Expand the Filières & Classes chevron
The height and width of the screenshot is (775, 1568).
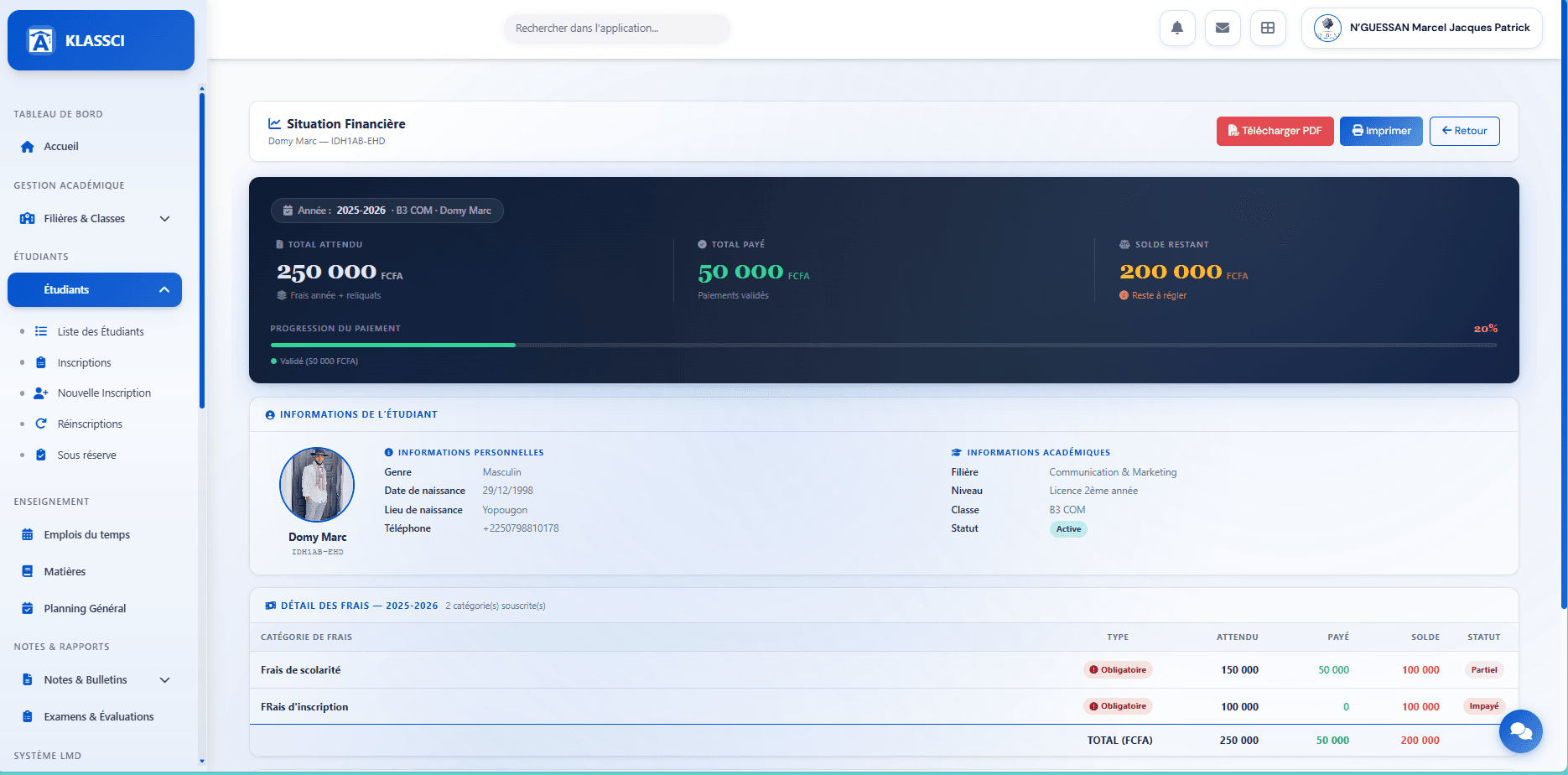point(164,219)
